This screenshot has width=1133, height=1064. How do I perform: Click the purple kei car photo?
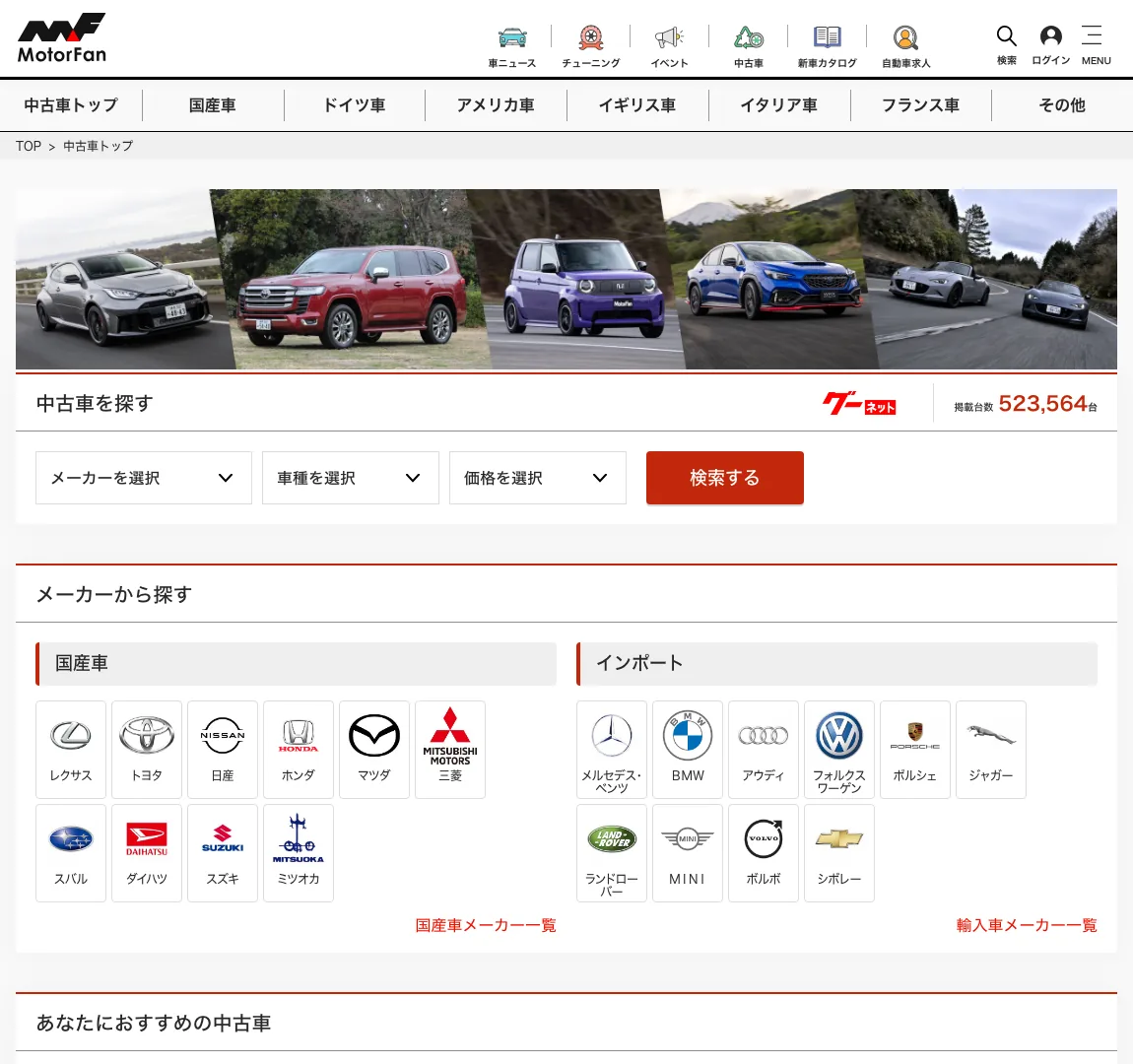tap(578, 282)
